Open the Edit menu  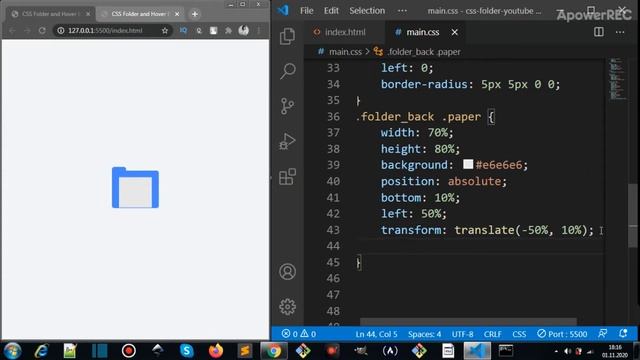[331, 11]
